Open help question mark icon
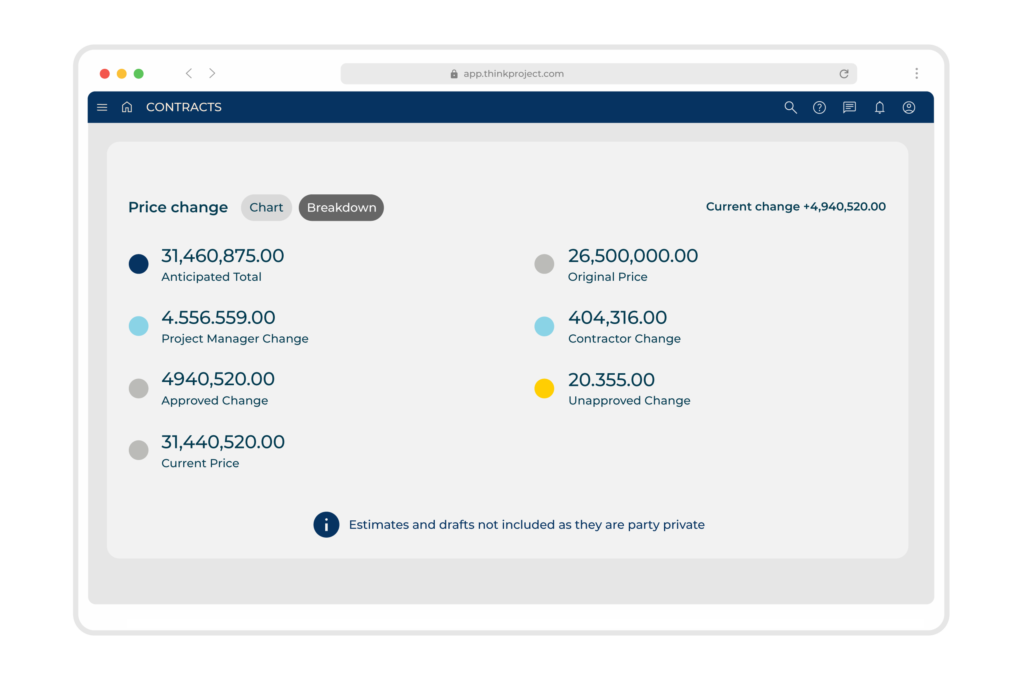Viewport: 1024px width, 680px height. point(819,108)
